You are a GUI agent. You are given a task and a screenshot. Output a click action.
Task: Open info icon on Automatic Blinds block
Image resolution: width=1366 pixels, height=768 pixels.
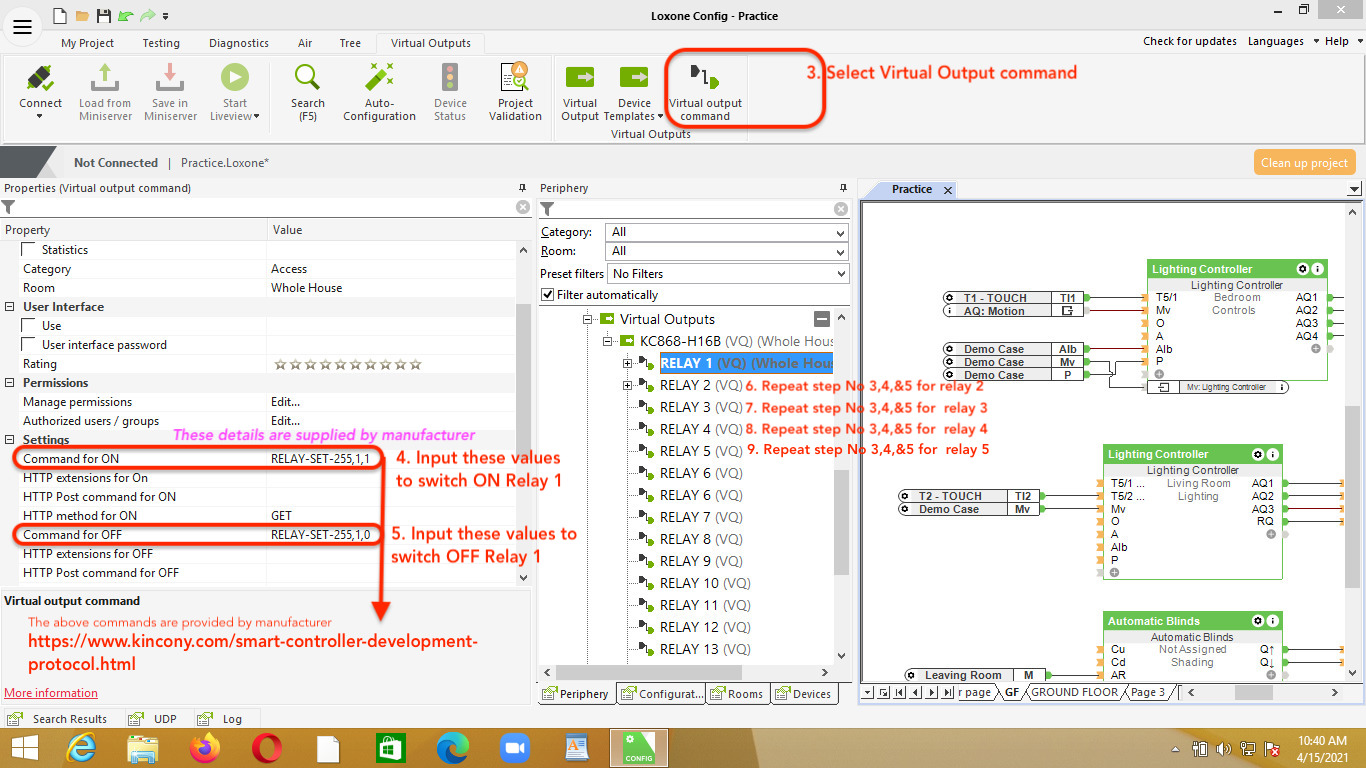coord(1274,621)
